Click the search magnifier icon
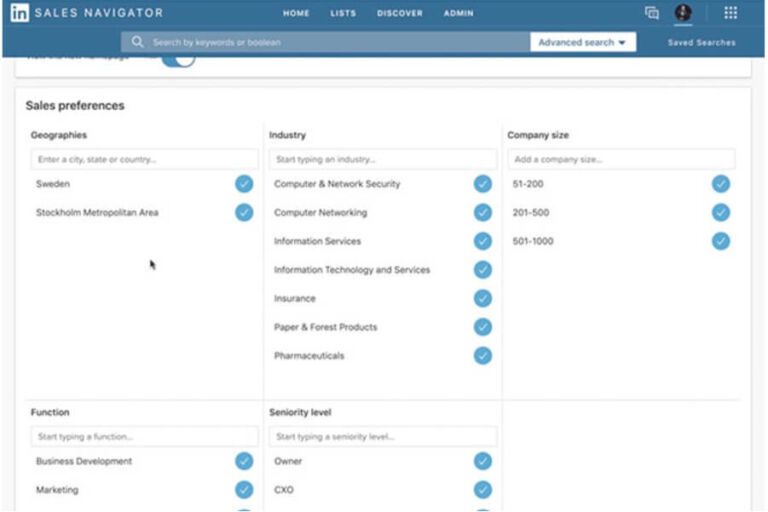Screen dimensions: 768x512 click(x=138, y=42)
